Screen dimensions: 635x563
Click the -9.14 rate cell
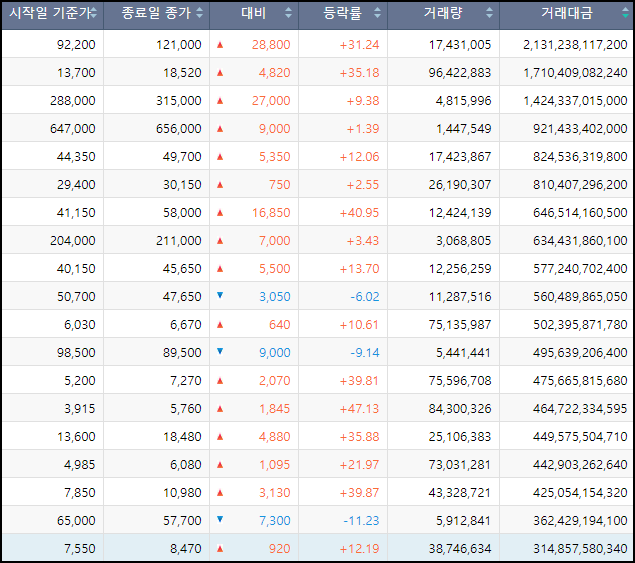point(365,352)
